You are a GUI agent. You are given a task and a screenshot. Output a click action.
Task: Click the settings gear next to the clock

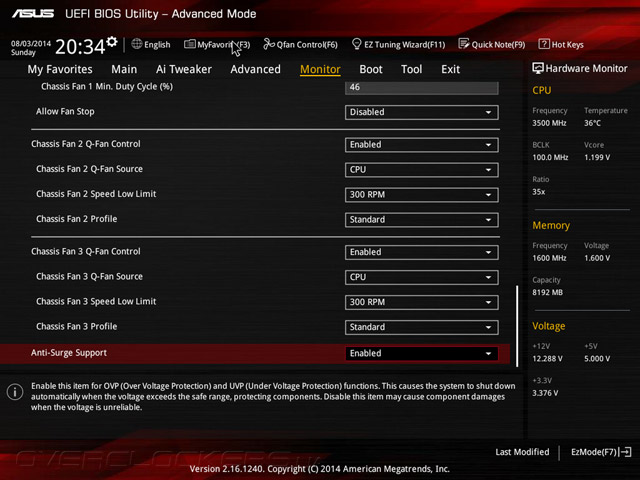112,42
